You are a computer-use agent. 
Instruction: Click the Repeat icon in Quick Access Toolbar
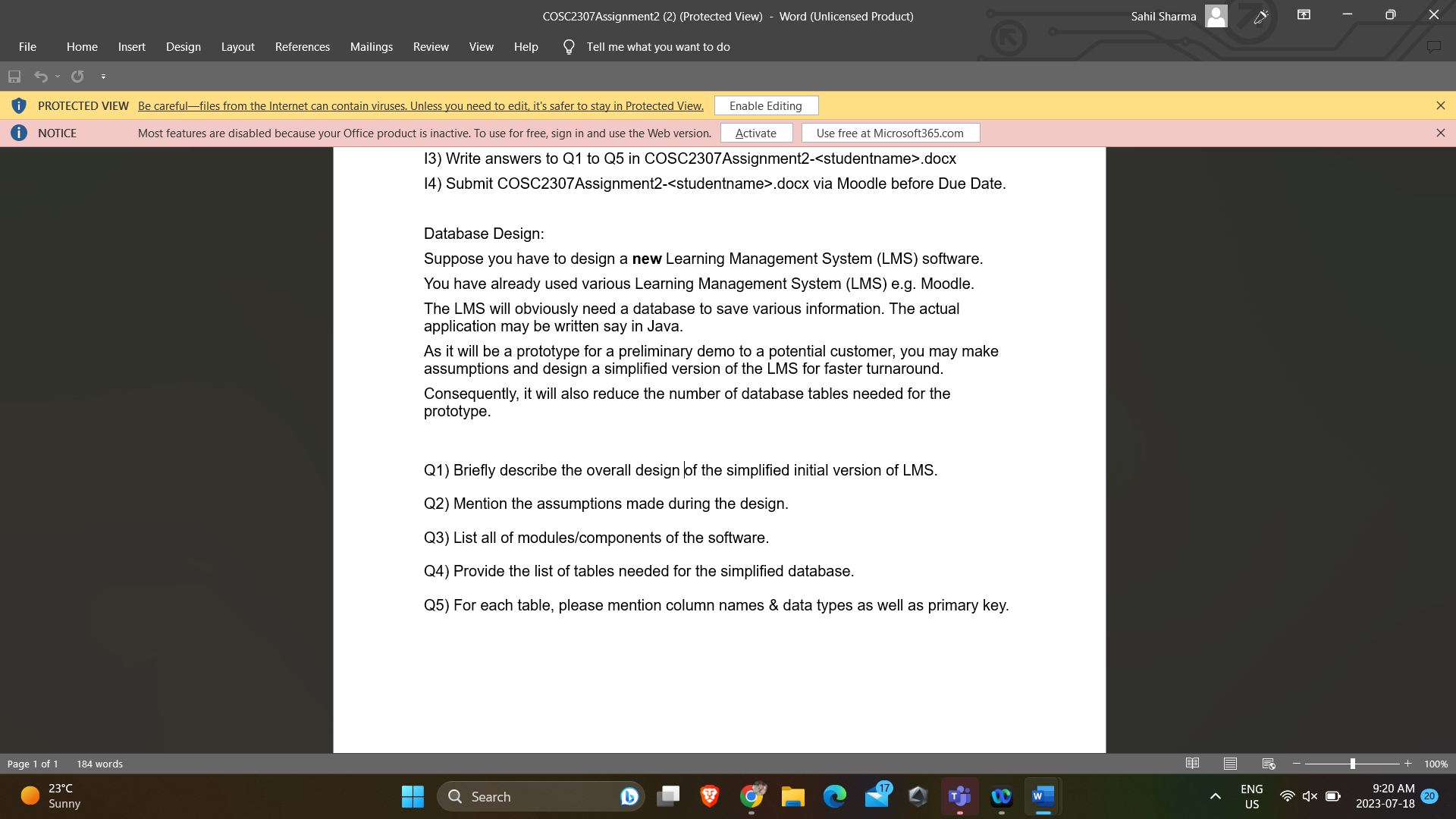pyautogui.click(x=77, y=76)
